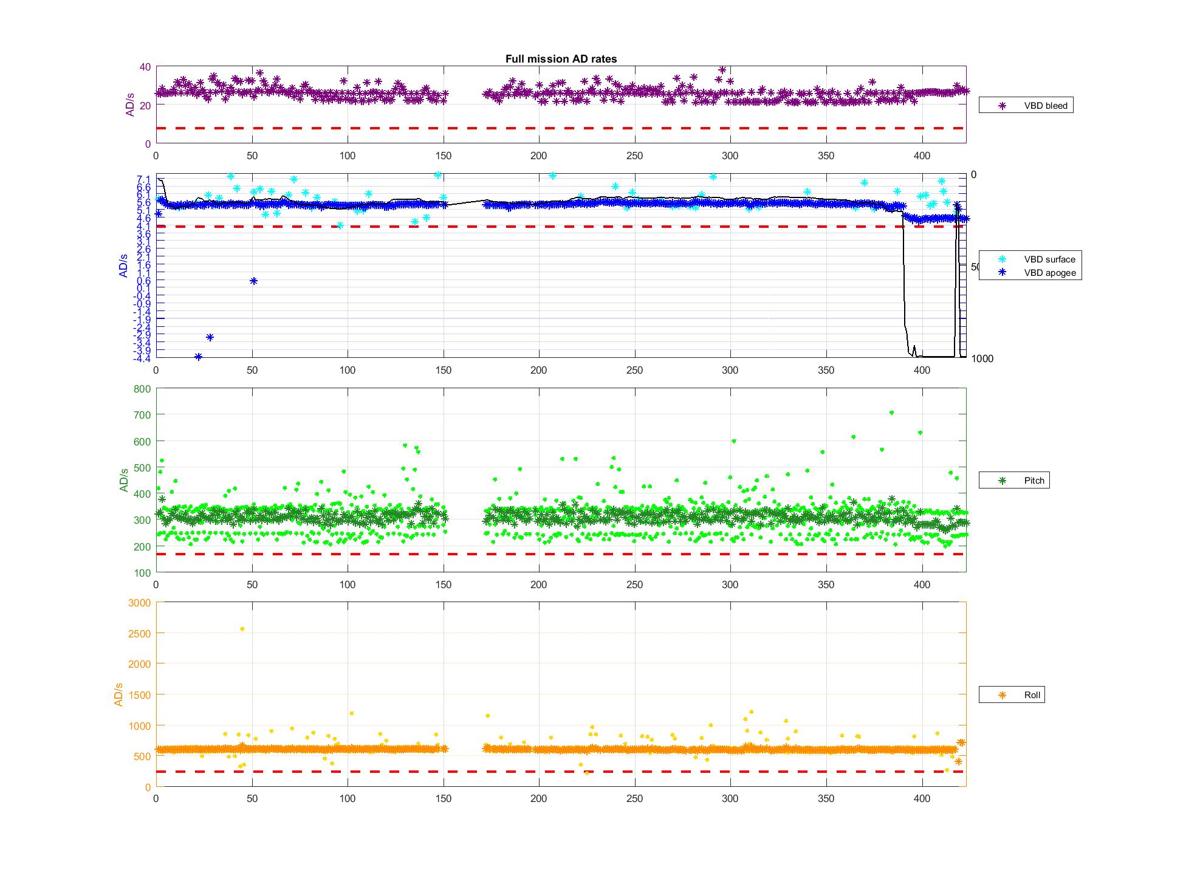Click the red dashed threshold in VBD bleed plot
Image resolution: width=1200 pixels, height=885 pixels.
point(561,128)
